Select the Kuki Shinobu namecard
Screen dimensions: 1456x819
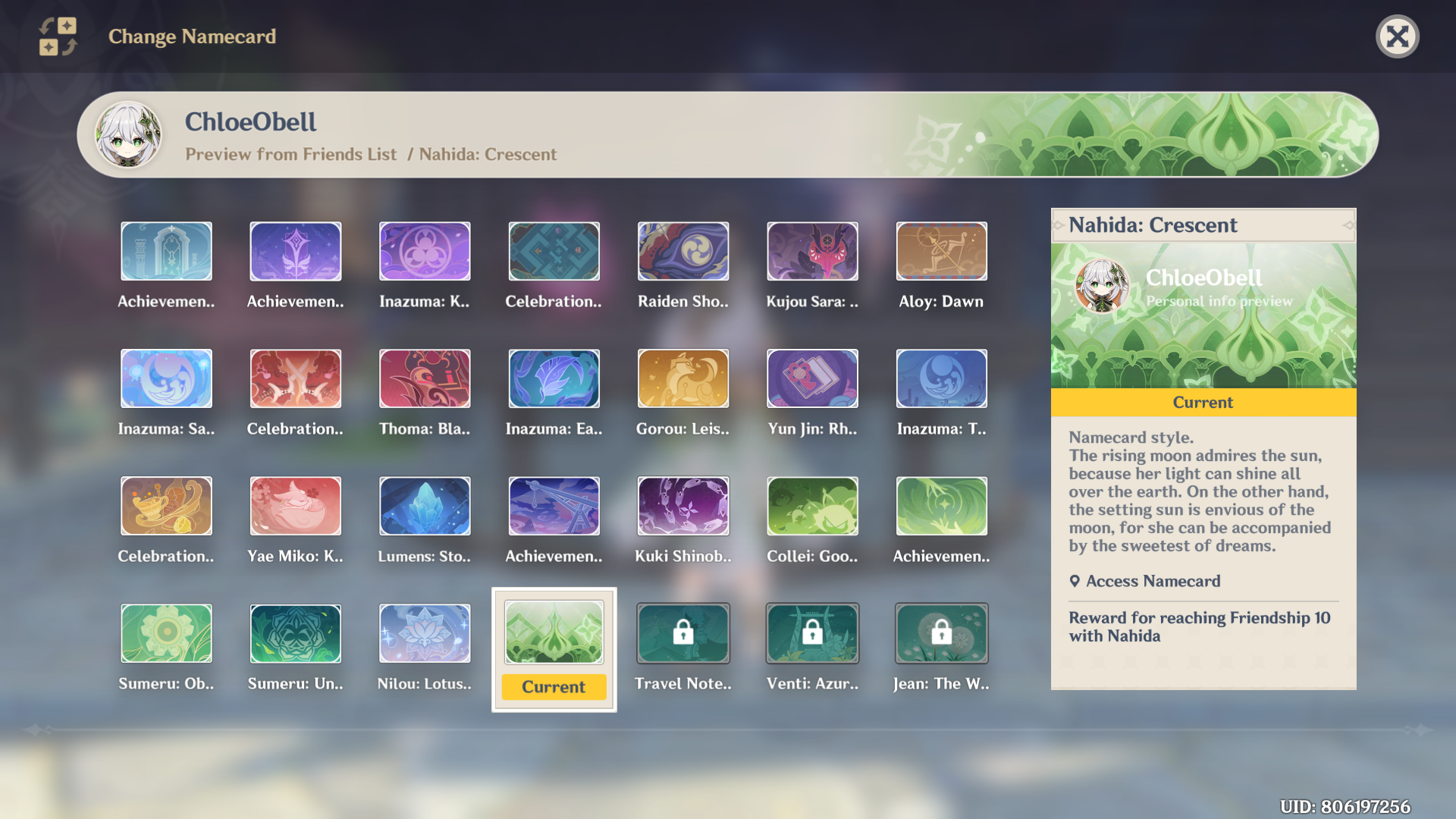click(682, 506)
